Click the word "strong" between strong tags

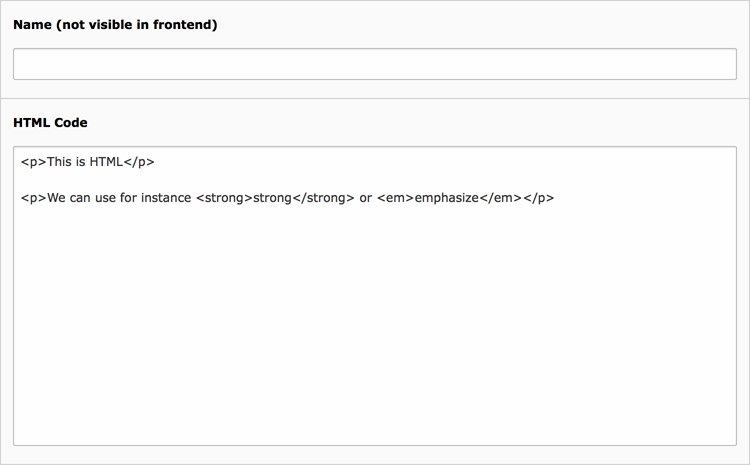click(x=272, y=198)
